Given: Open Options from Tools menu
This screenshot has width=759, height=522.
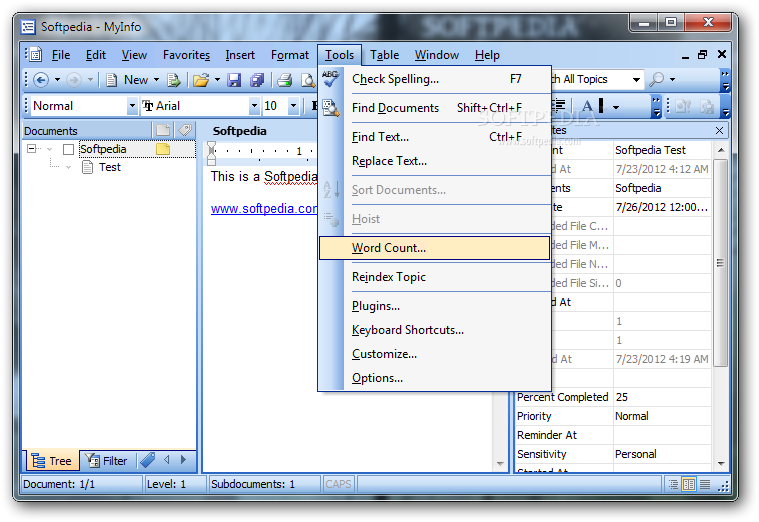Looking at the screenshot, I should (435, 378).
